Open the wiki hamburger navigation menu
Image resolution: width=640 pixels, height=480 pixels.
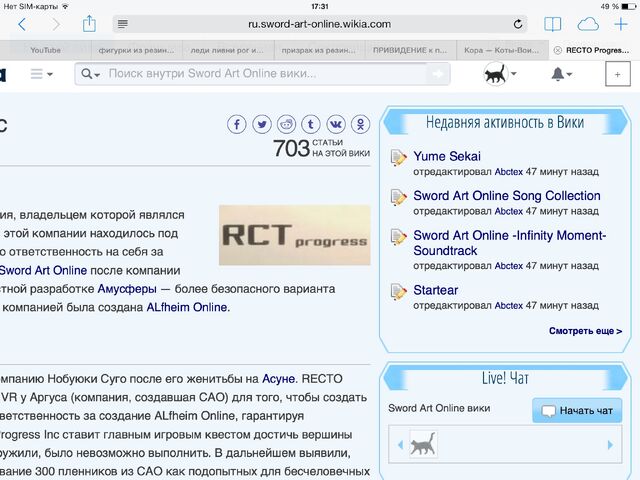41,74
